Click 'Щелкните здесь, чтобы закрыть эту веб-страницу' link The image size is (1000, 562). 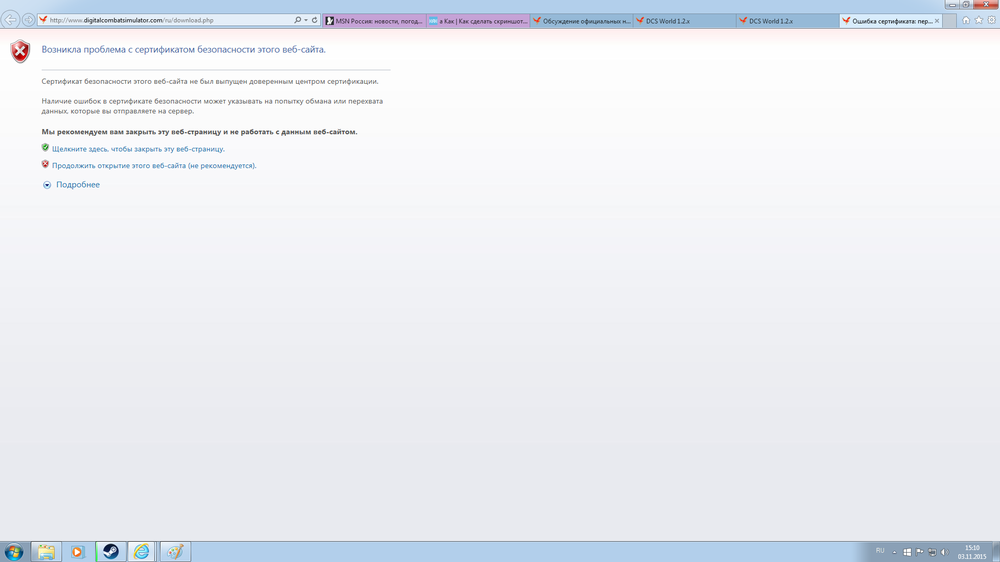click(138, 149)
